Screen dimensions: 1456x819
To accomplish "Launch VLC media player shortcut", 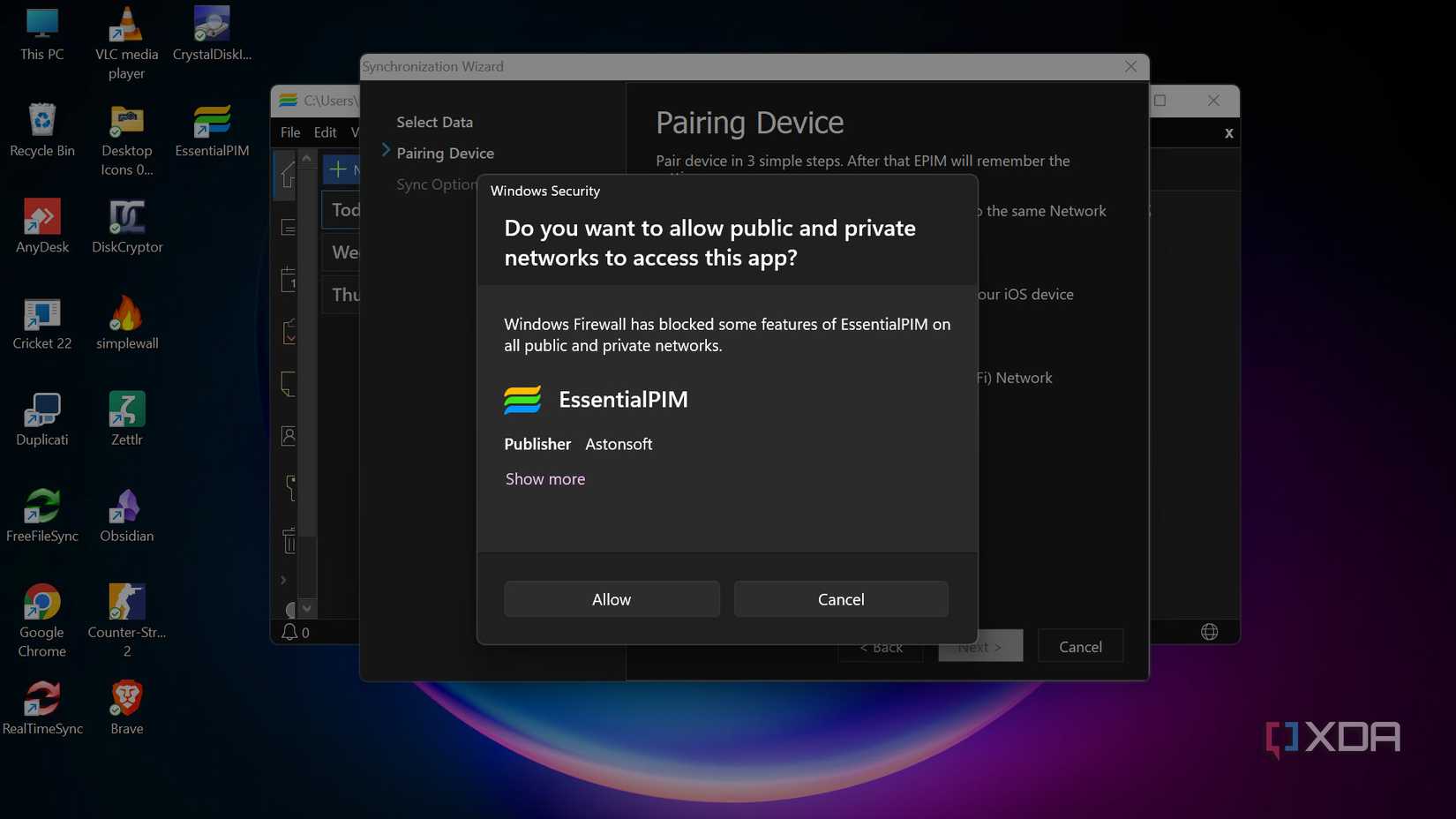I will 126,43.
